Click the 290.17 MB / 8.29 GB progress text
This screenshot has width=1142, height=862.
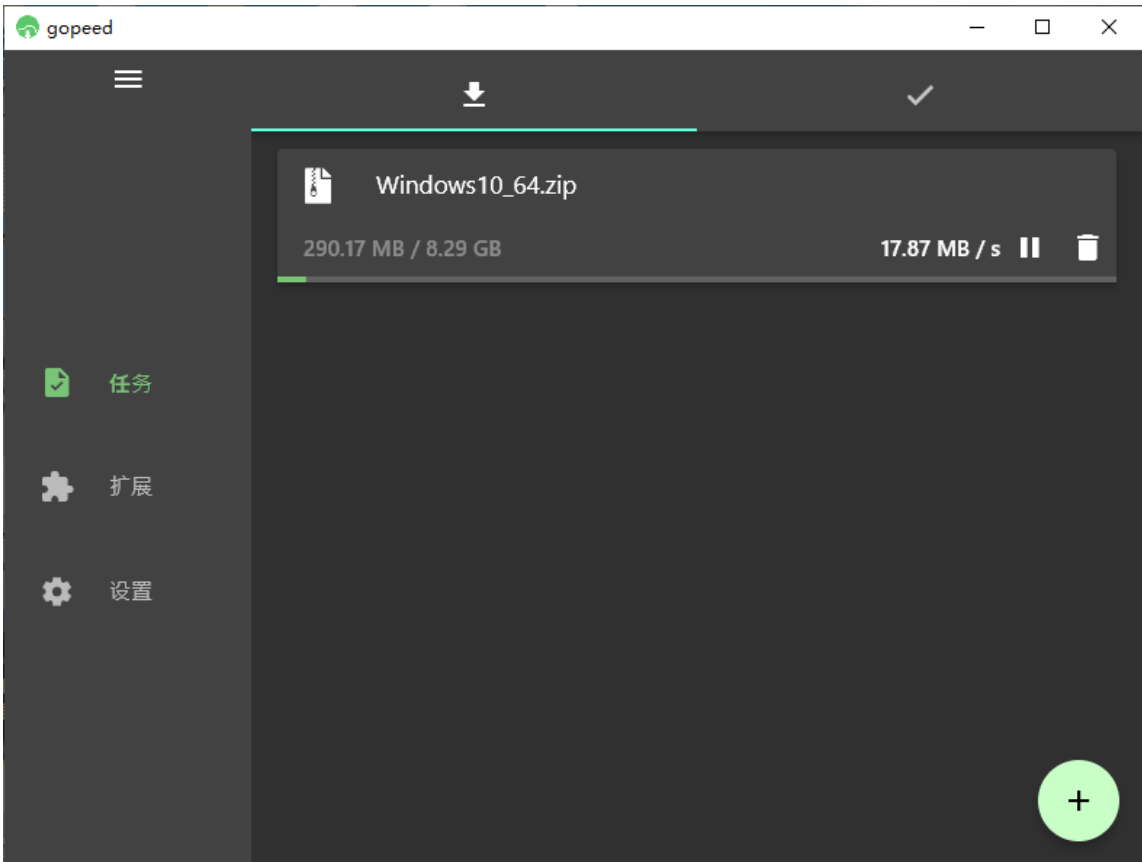(x=402, y=248)
